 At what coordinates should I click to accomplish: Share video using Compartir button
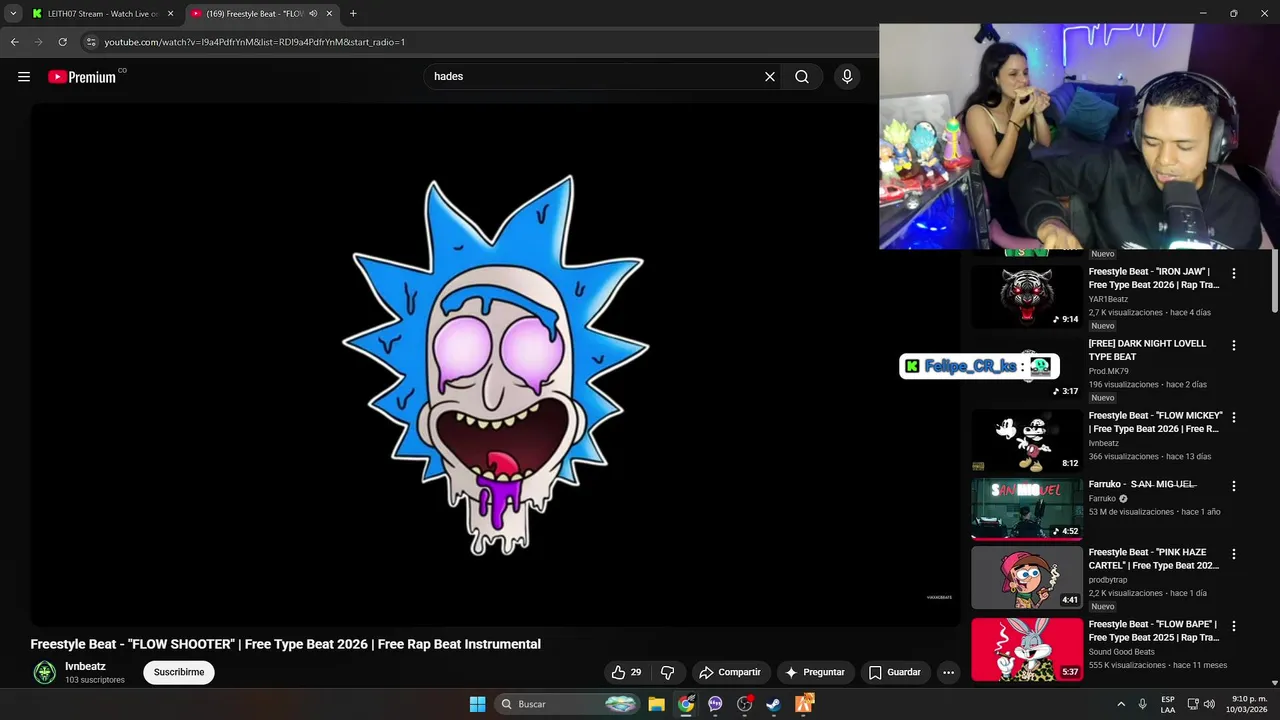coord(730,672)
